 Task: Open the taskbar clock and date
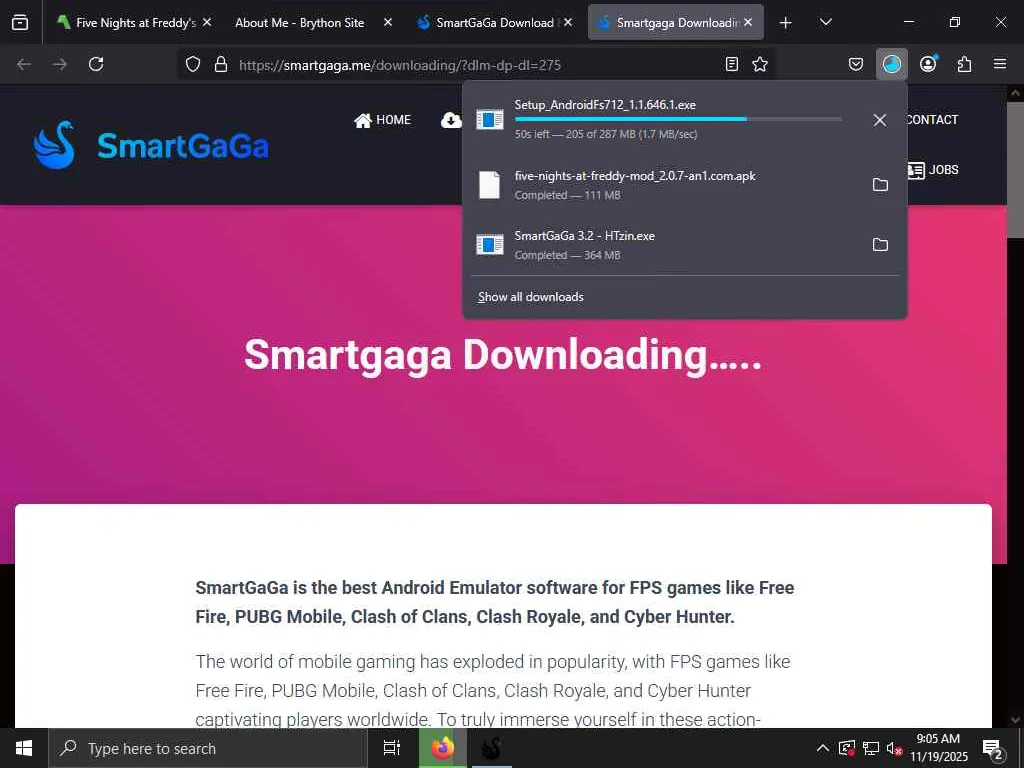click(x=938, y=748)
